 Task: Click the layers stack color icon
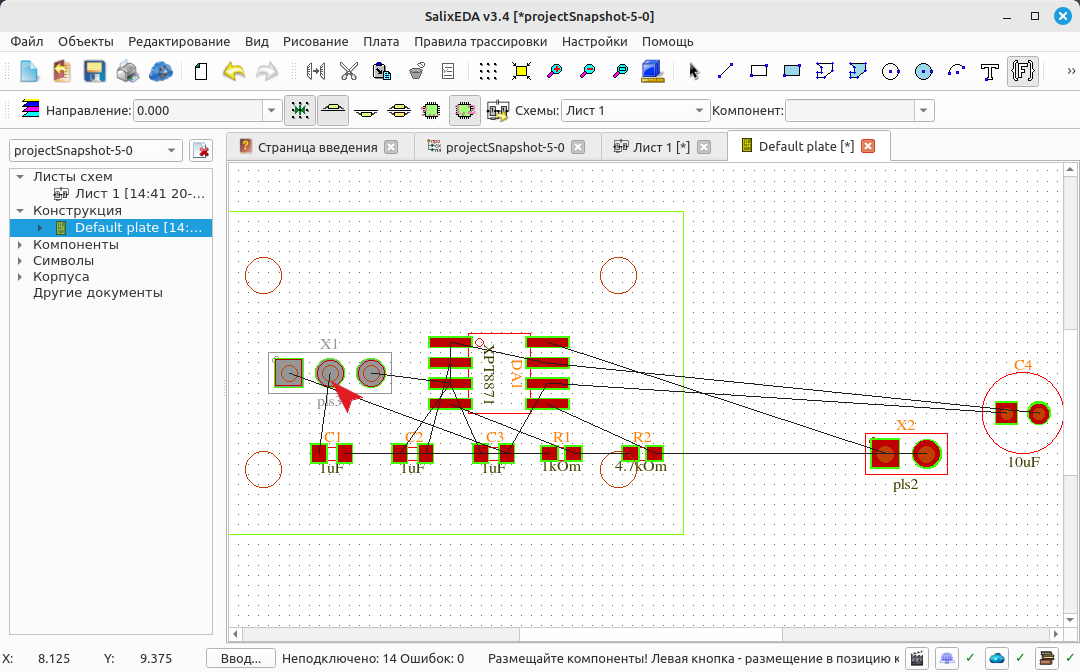point(30,108)
